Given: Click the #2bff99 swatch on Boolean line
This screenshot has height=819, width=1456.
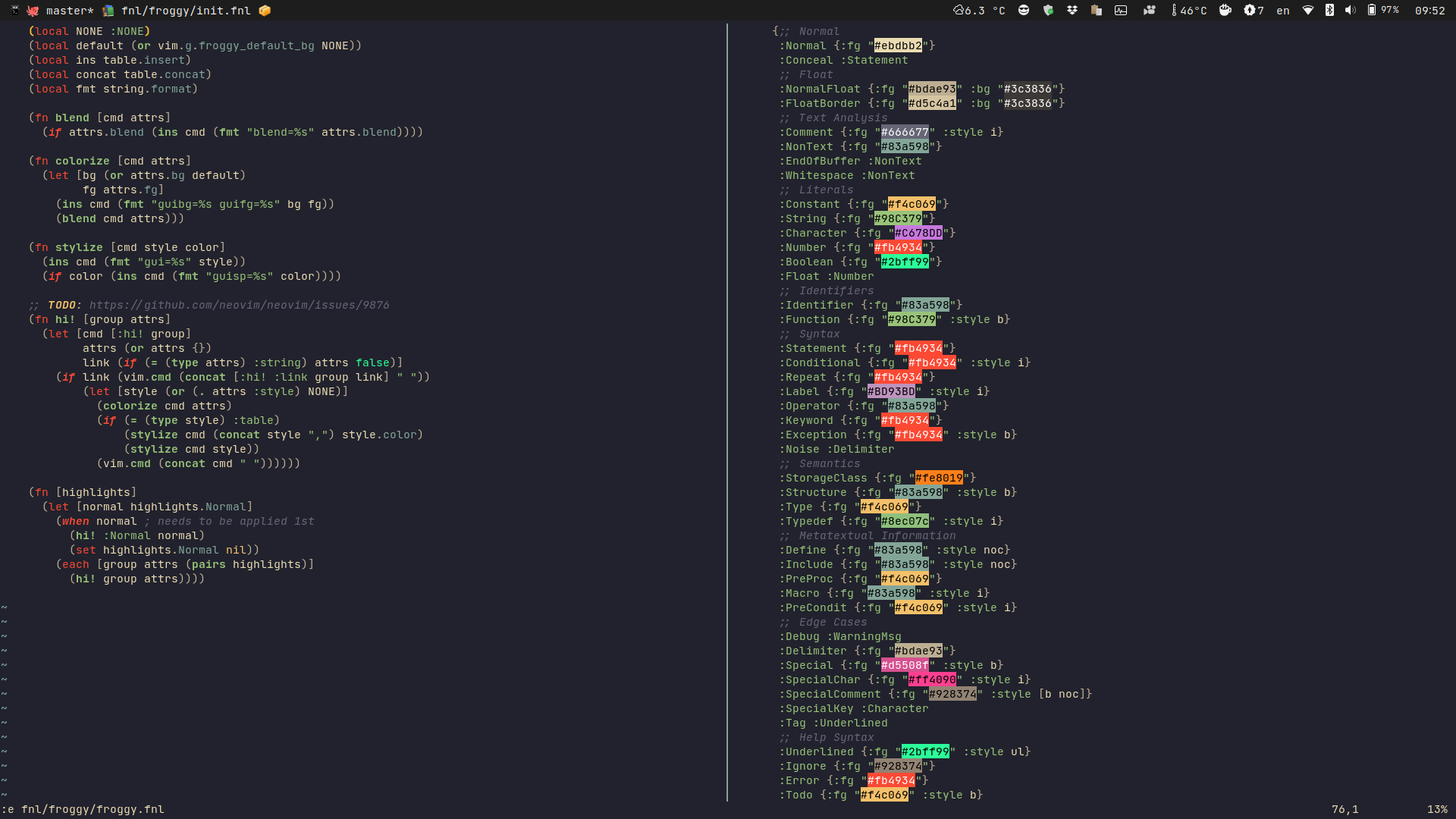Looking at the screenshot, I should pos(905,262).
